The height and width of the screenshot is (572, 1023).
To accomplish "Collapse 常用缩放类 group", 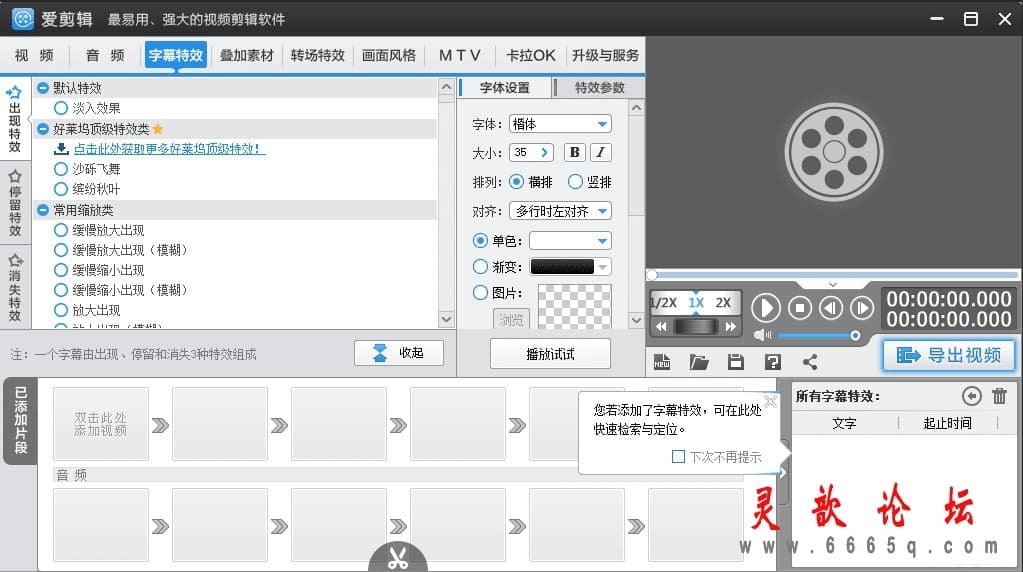I will pos(43,209).
